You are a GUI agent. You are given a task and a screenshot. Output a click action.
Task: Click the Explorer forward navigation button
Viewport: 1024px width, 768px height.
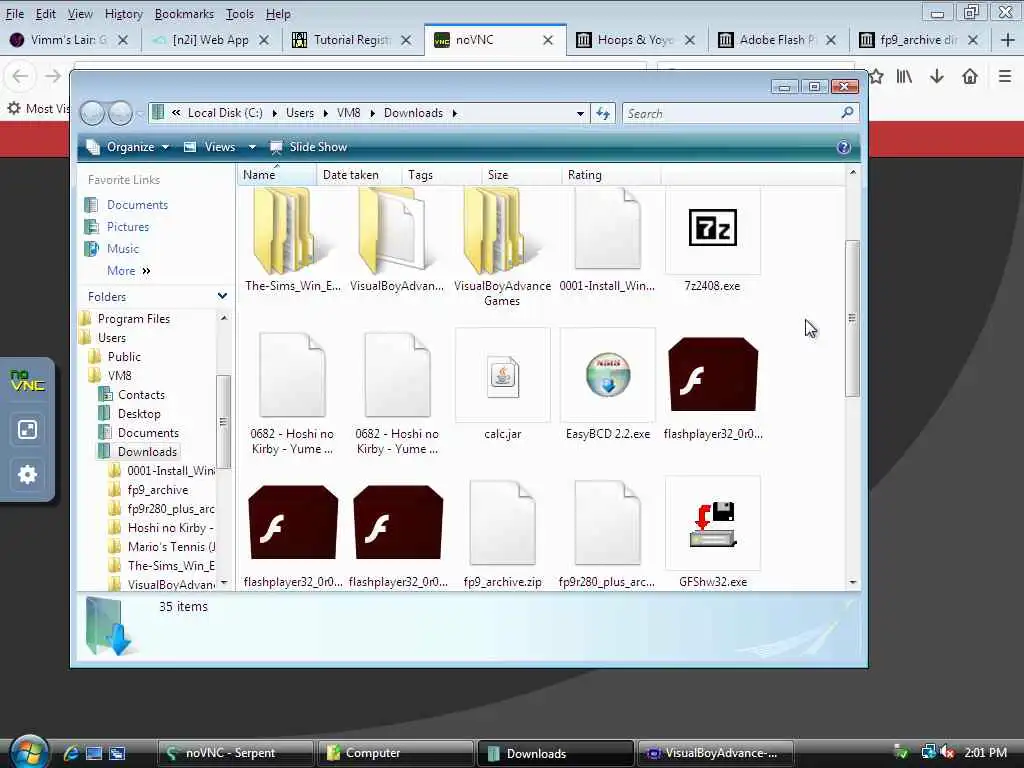click(120, 114)
